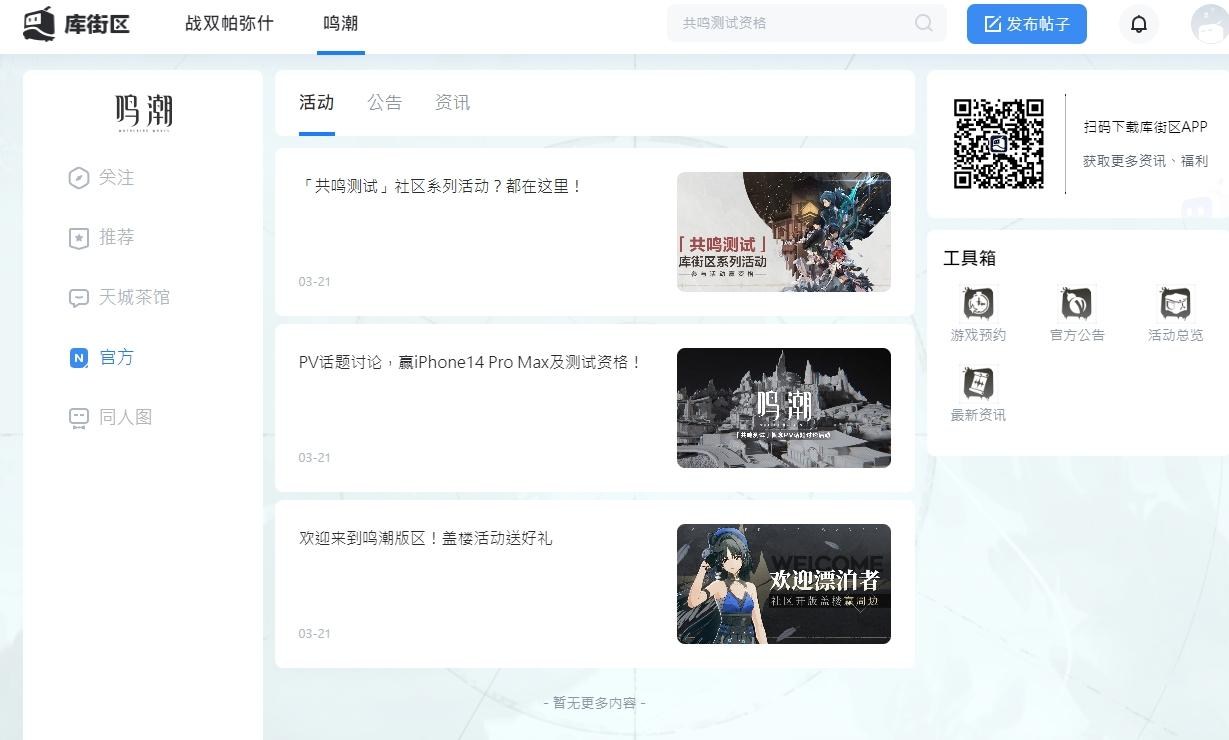Open 天城茶馆 section in sidebar

134,297
